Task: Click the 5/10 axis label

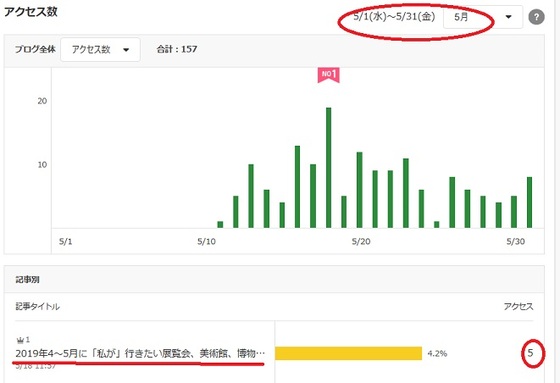Action: [x=206, y=242]
